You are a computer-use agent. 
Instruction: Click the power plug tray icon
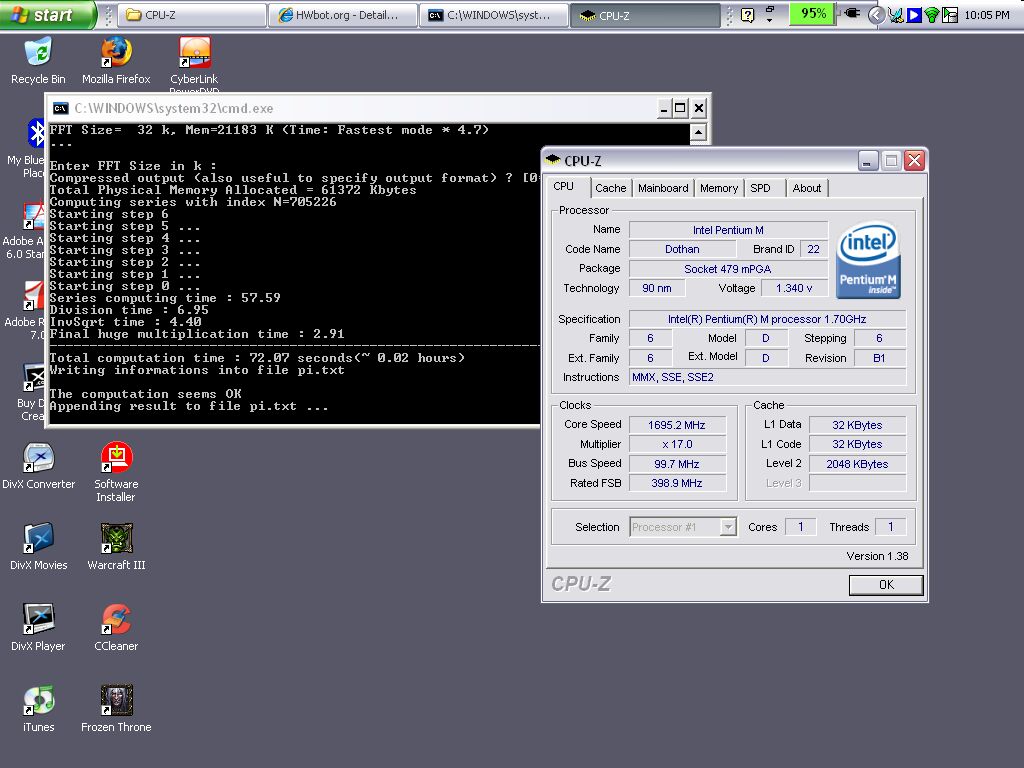852,14
